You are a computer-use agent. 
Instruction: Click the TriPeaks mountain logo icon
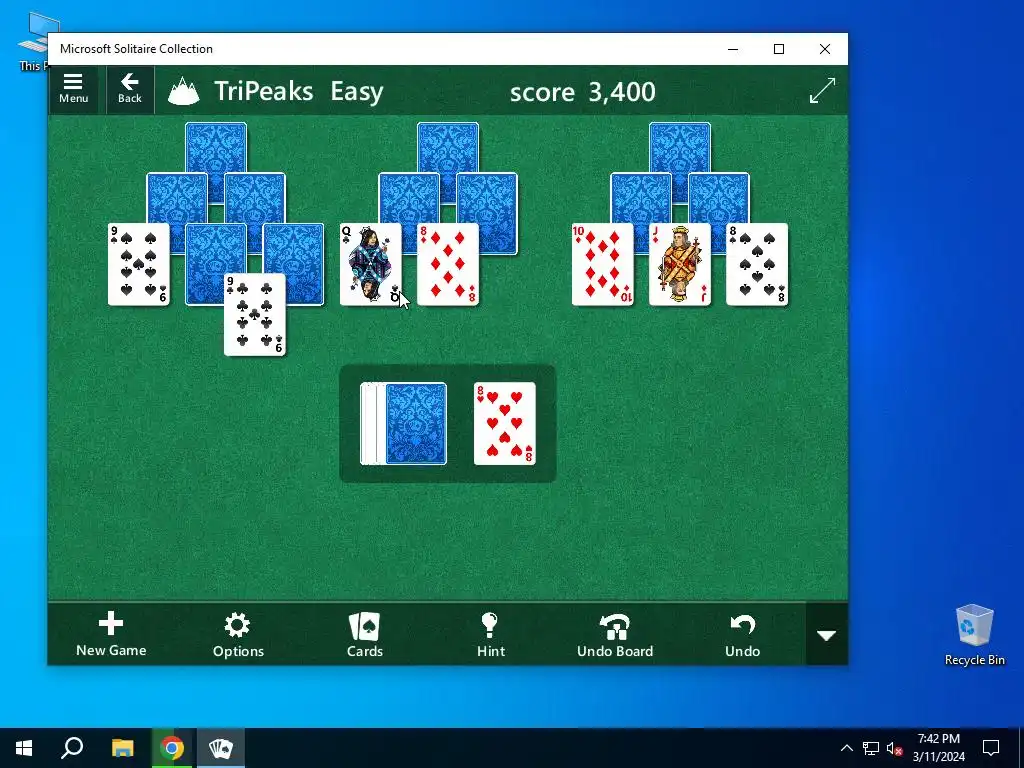184,91
